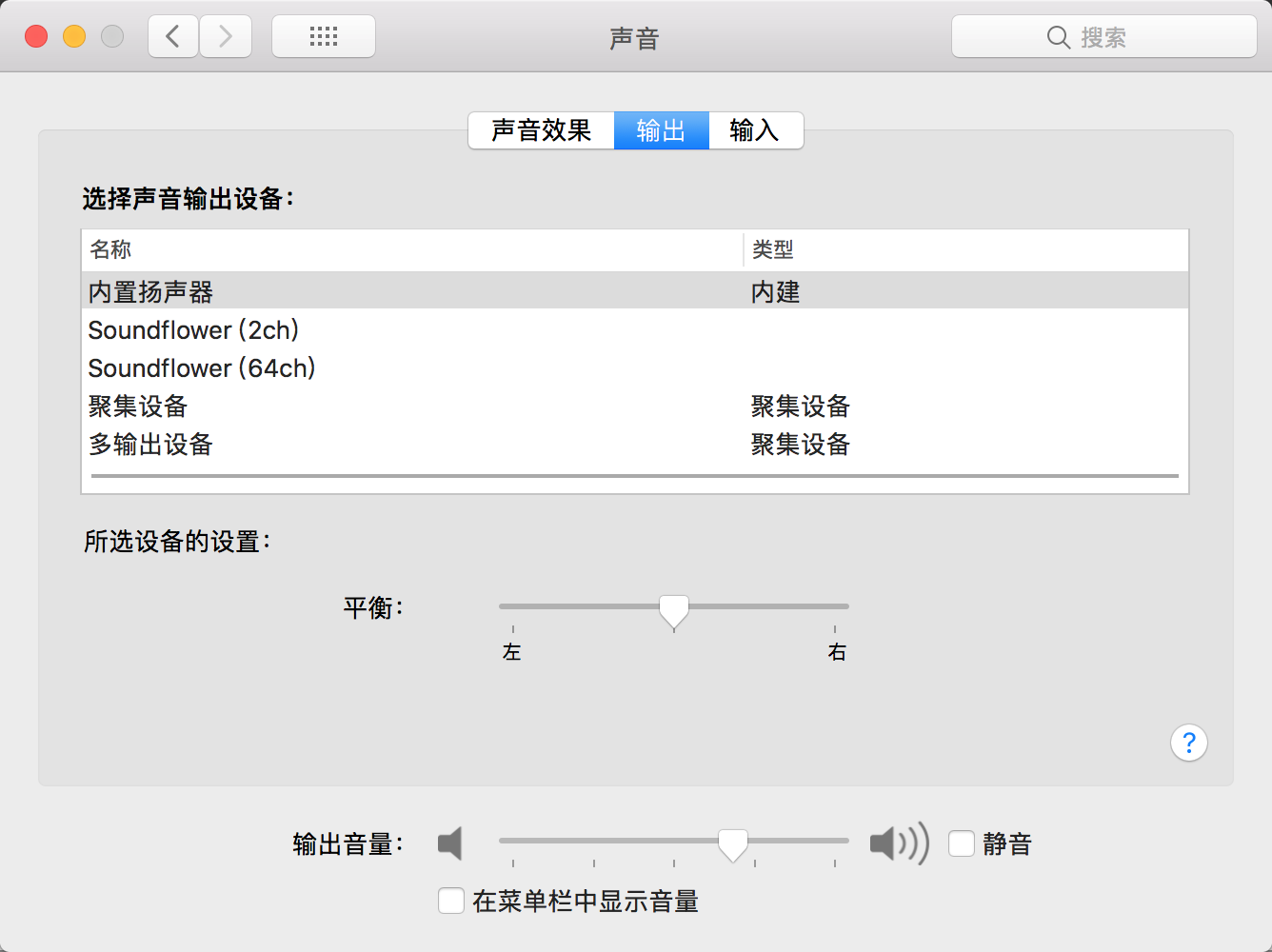1272x952 pixels.
Task: Click the loud volume speaker icon
Action: click(898, 843)
